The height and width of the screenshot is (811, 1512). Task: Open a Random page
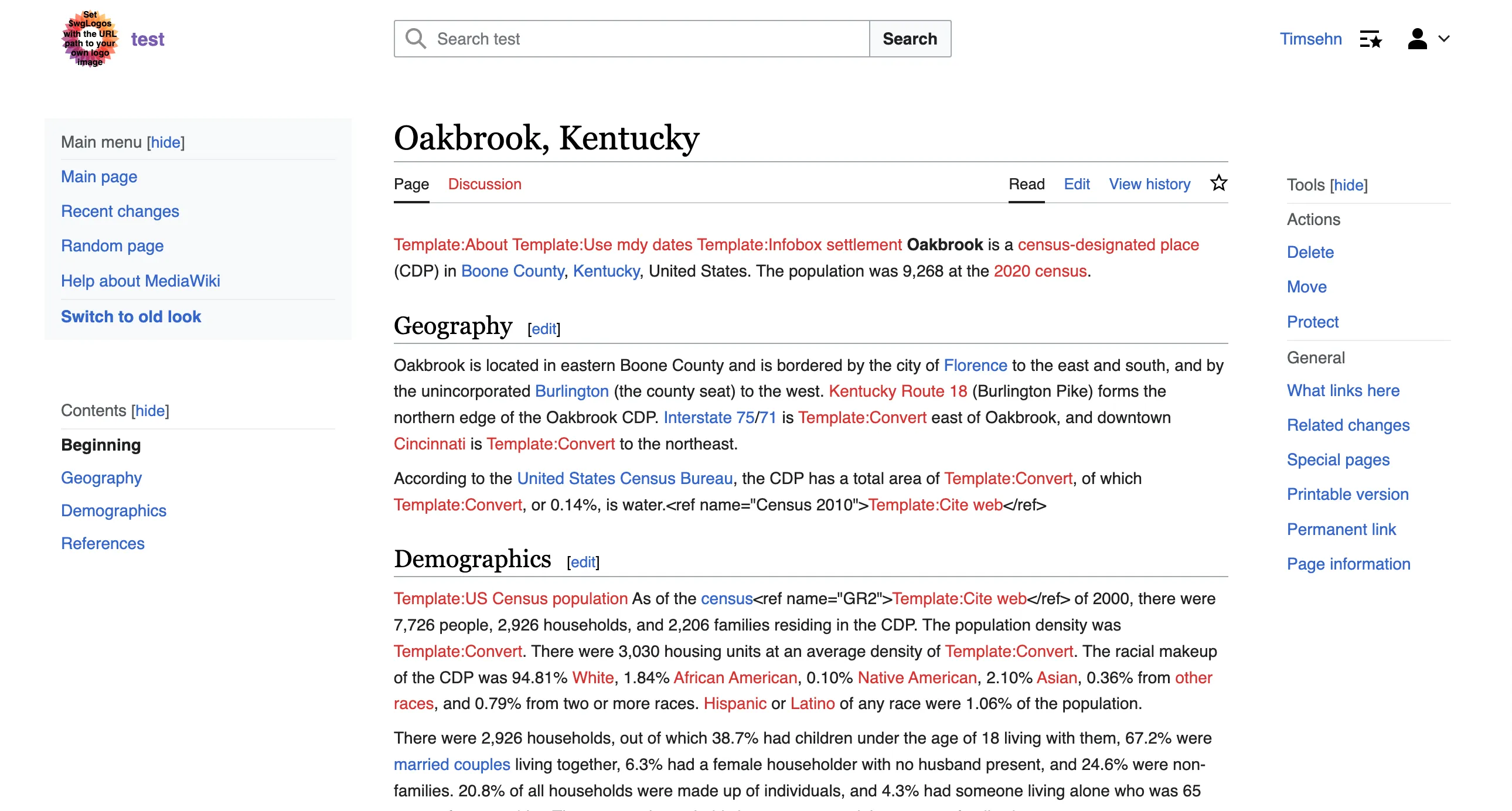click(112, 246)
